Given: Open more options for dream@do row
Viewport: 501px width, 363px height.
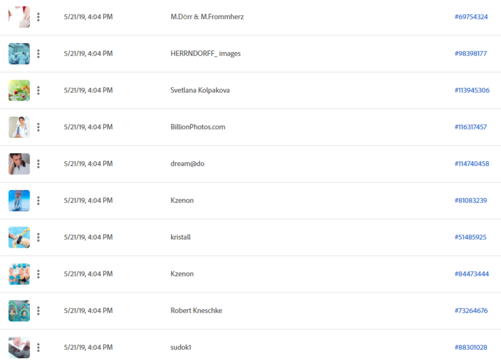Looking at the screenshot, I should coord(38,164).
